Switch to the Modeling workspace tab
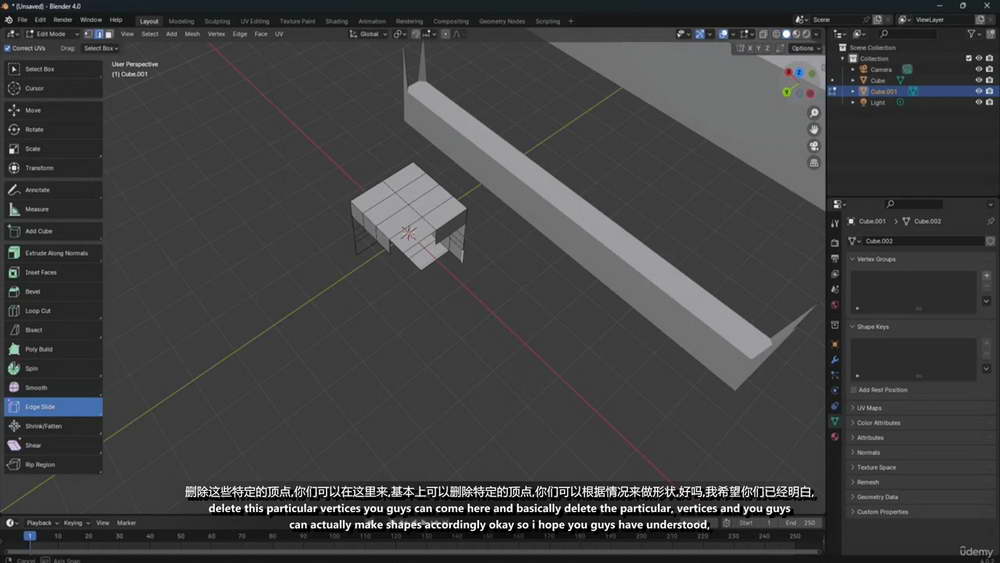This screenshot has width=1000, height=563. pos(181,21)
